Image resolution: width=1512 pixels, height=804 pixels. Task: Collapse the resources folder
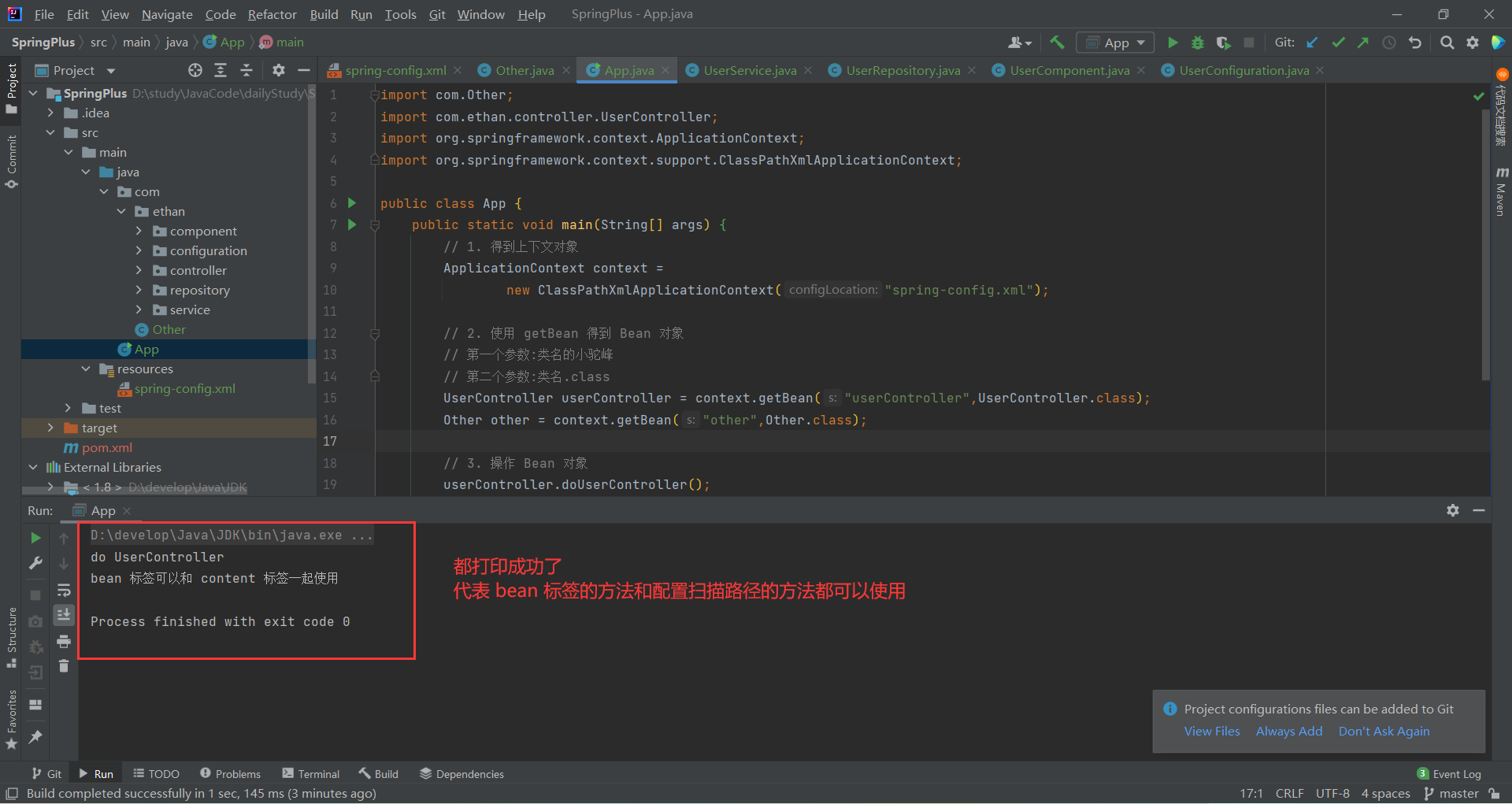[x=86, y=369]
